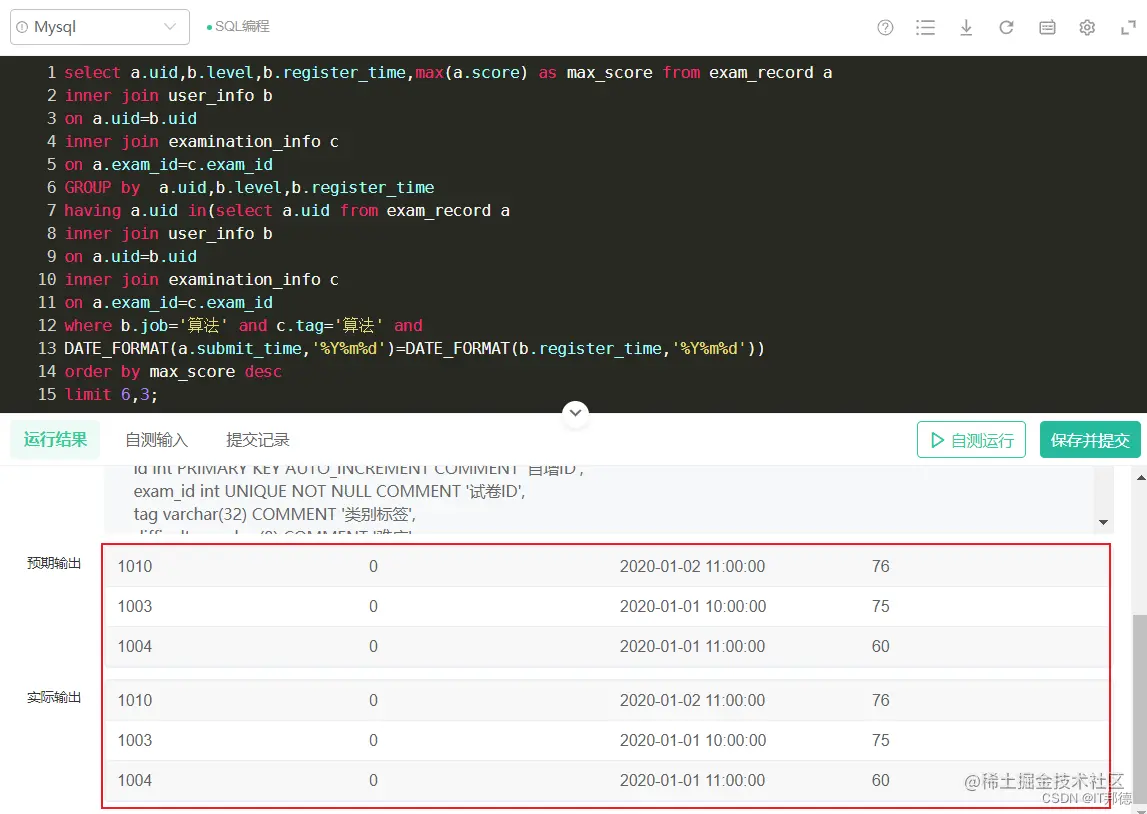The width and height of the screenshot is (1147, 814).
Task: Click line 13 DATE_FORMAT expression
Action: tap(414, 348)
